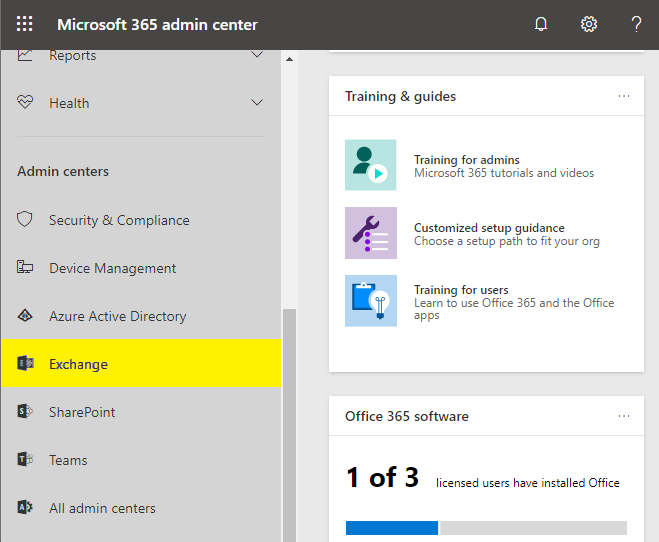This screenshot has height=542, width=659.
Task: Click the Azure Active Directory diamond icon
Action: [x=25, y=315]
